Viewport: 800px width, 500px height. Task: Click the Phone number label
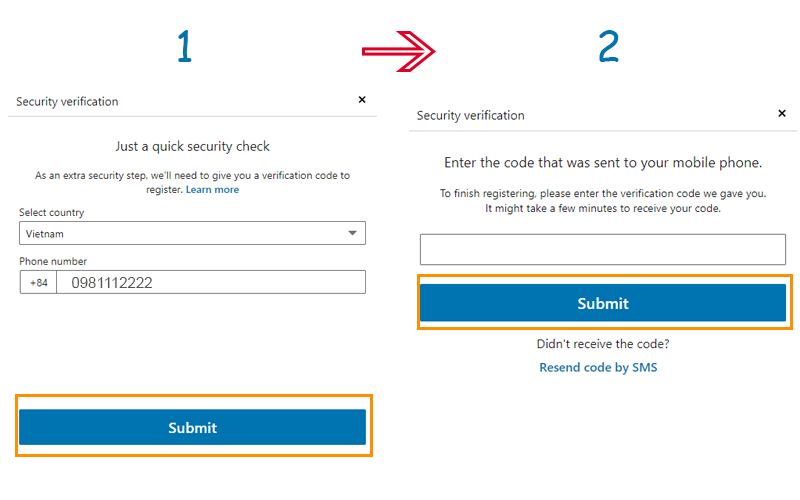(53, 261)
